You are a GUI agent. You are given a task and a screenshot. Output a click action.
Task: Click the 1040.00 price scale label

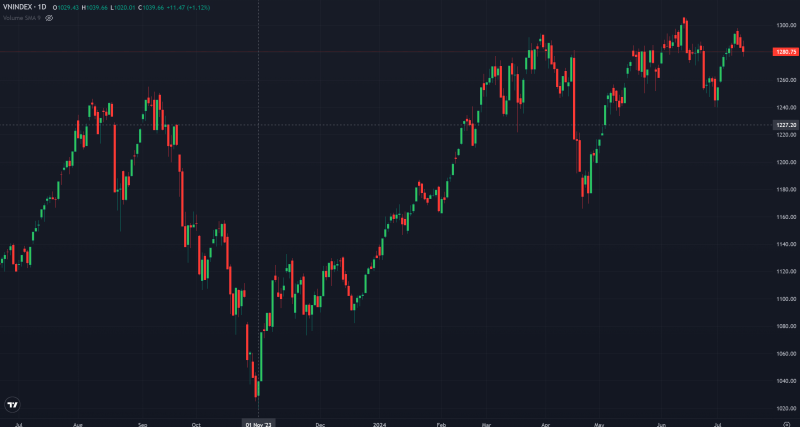click(x=785, y=381)
